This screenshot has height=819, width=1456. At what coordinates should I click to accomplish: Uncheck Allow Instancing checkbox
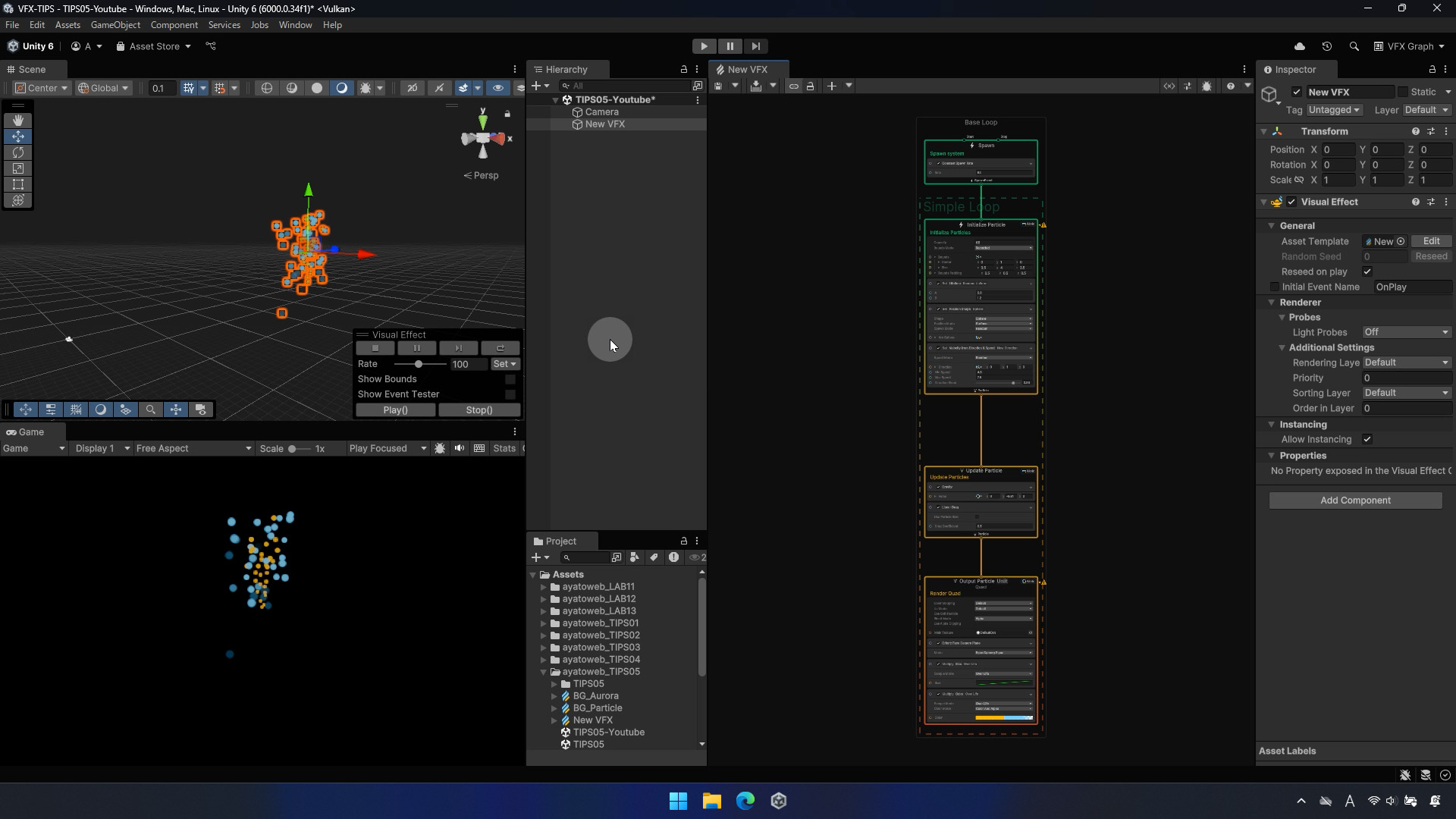point(1367,439)
